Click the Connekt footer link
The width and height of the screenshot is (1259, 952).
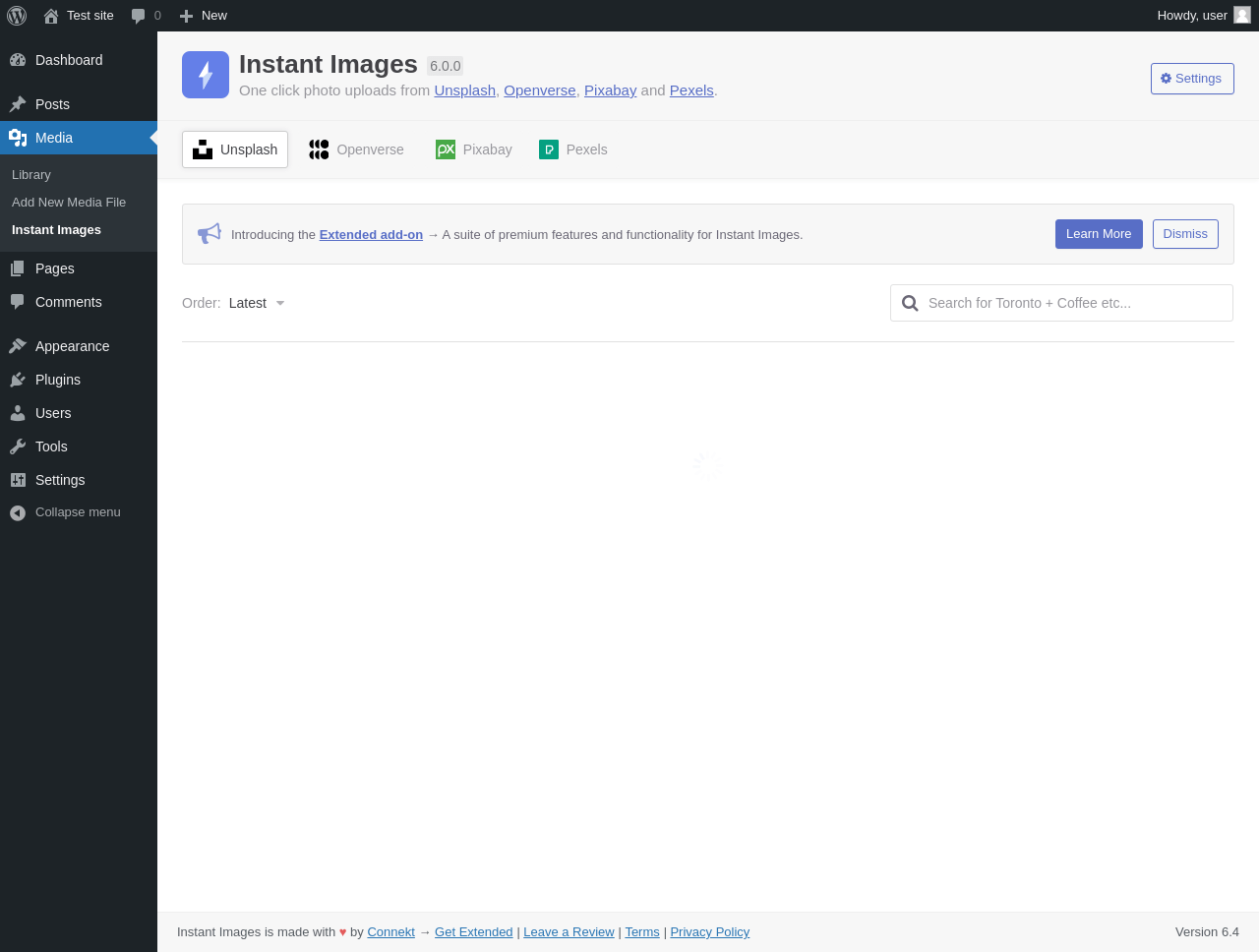391,932
